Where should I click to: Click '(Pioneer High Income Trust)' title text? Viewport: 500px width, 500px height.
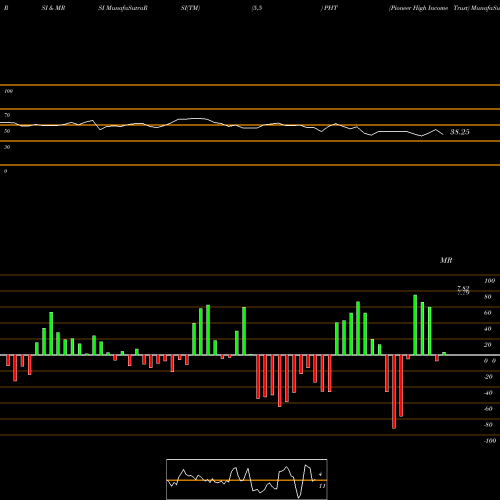[429, 8]
